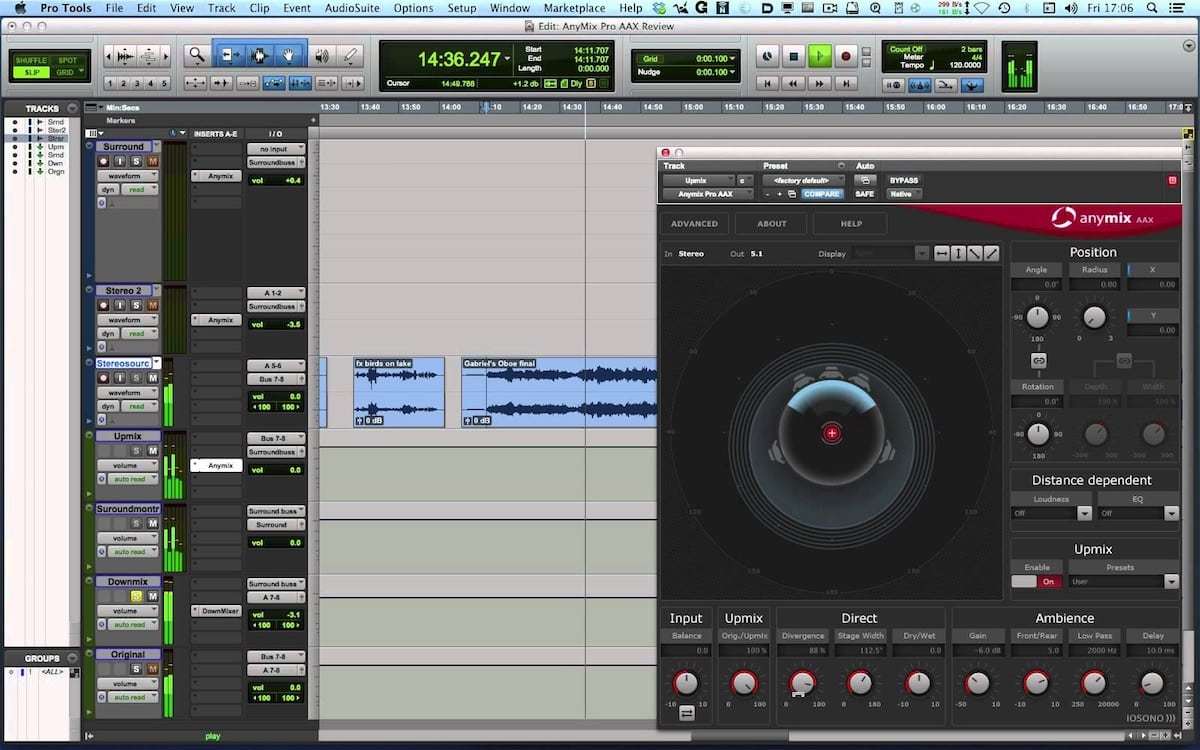Screen dimensions: 1200x750
Task: Open the Window menu
Action: [510, 8]
